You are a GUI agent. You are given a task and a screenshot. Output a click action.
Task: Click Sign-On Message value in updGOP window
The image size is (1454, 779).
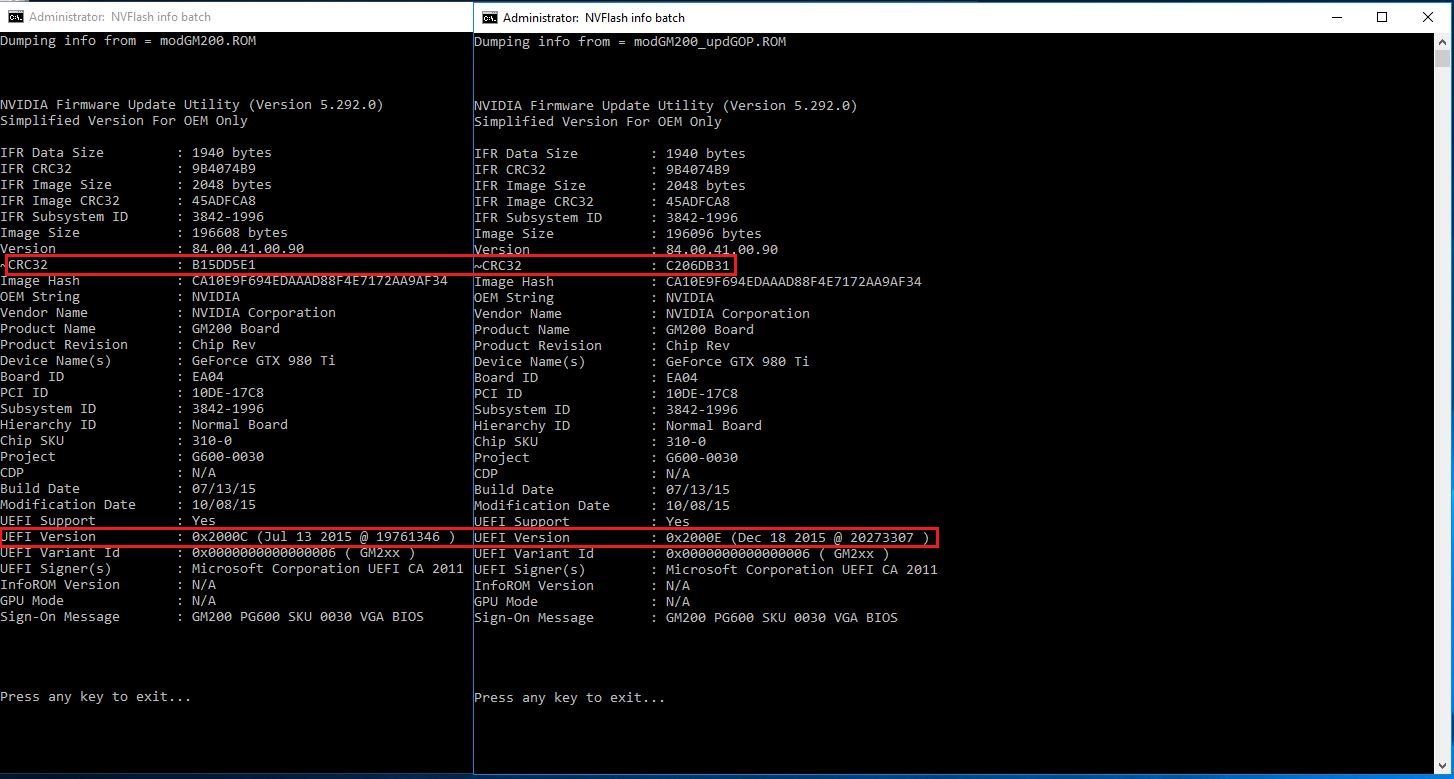click(x=782, y=618)
